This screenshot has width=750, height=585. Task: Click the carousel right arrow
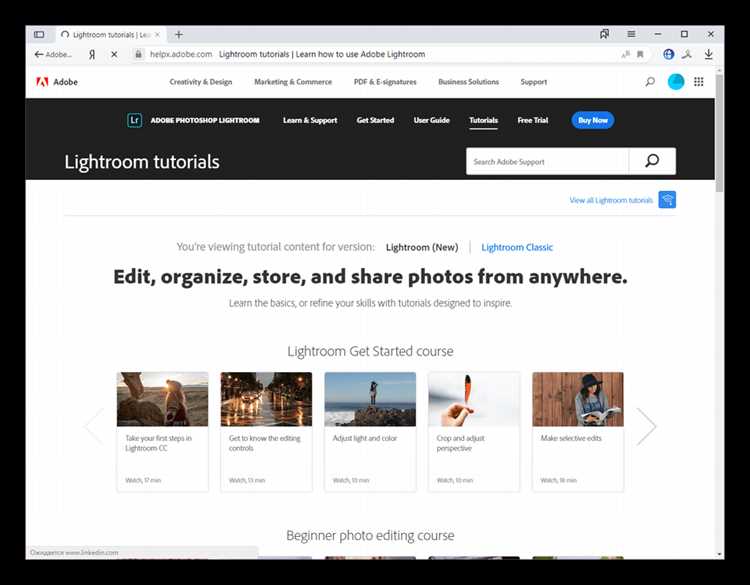[647, 426]
